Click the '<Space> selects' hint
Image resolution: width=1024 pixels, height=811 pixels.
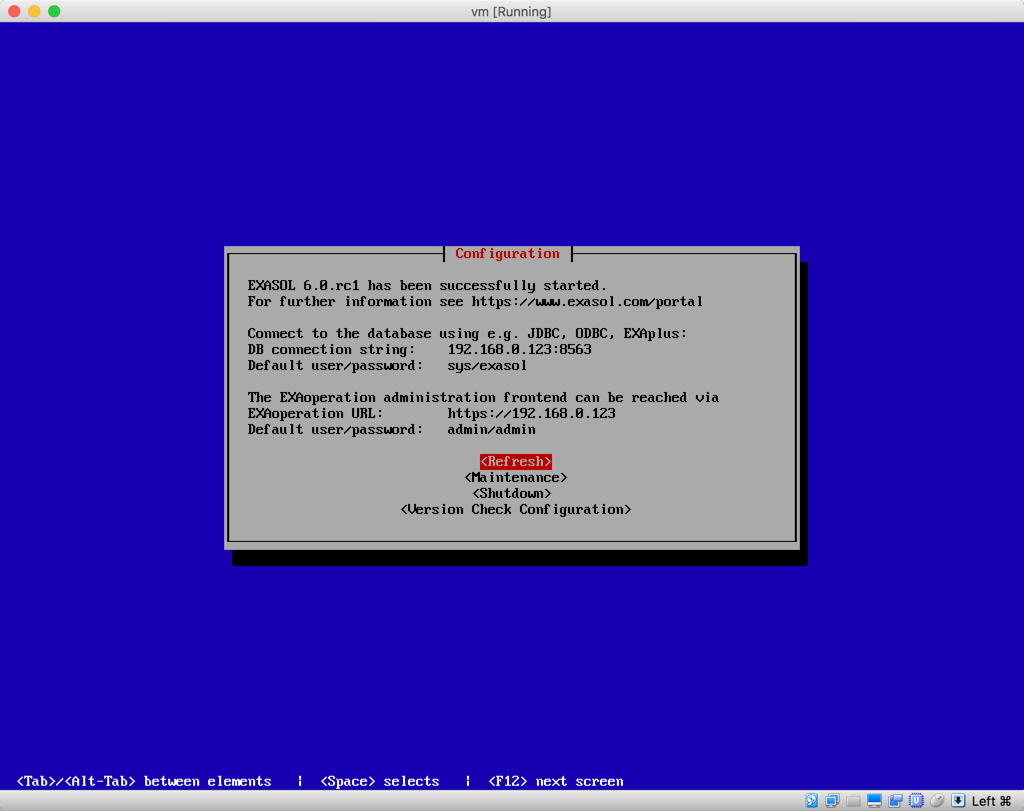(x=379, y=781)
